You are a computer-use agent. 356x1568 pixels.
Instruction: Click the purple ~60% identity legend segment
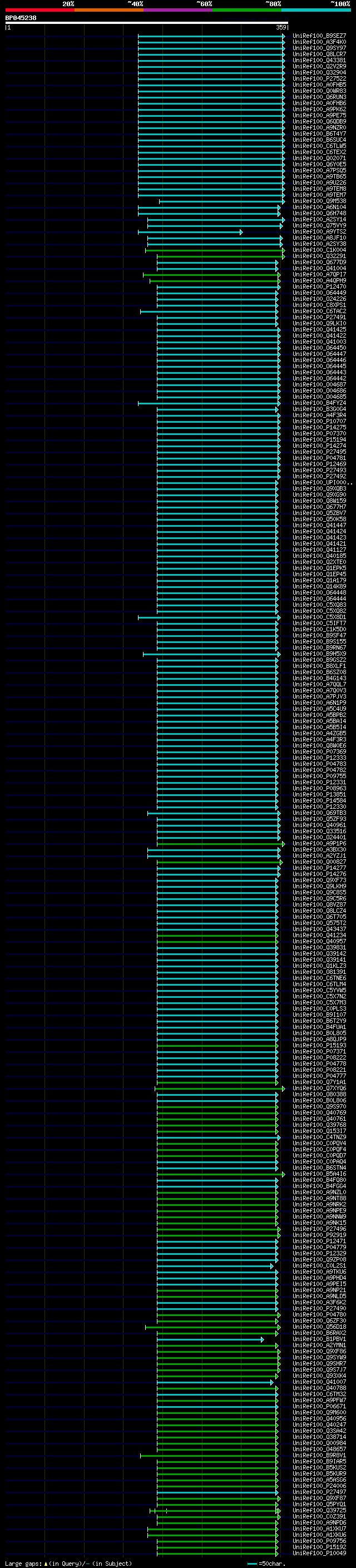[x=177, y=10]
